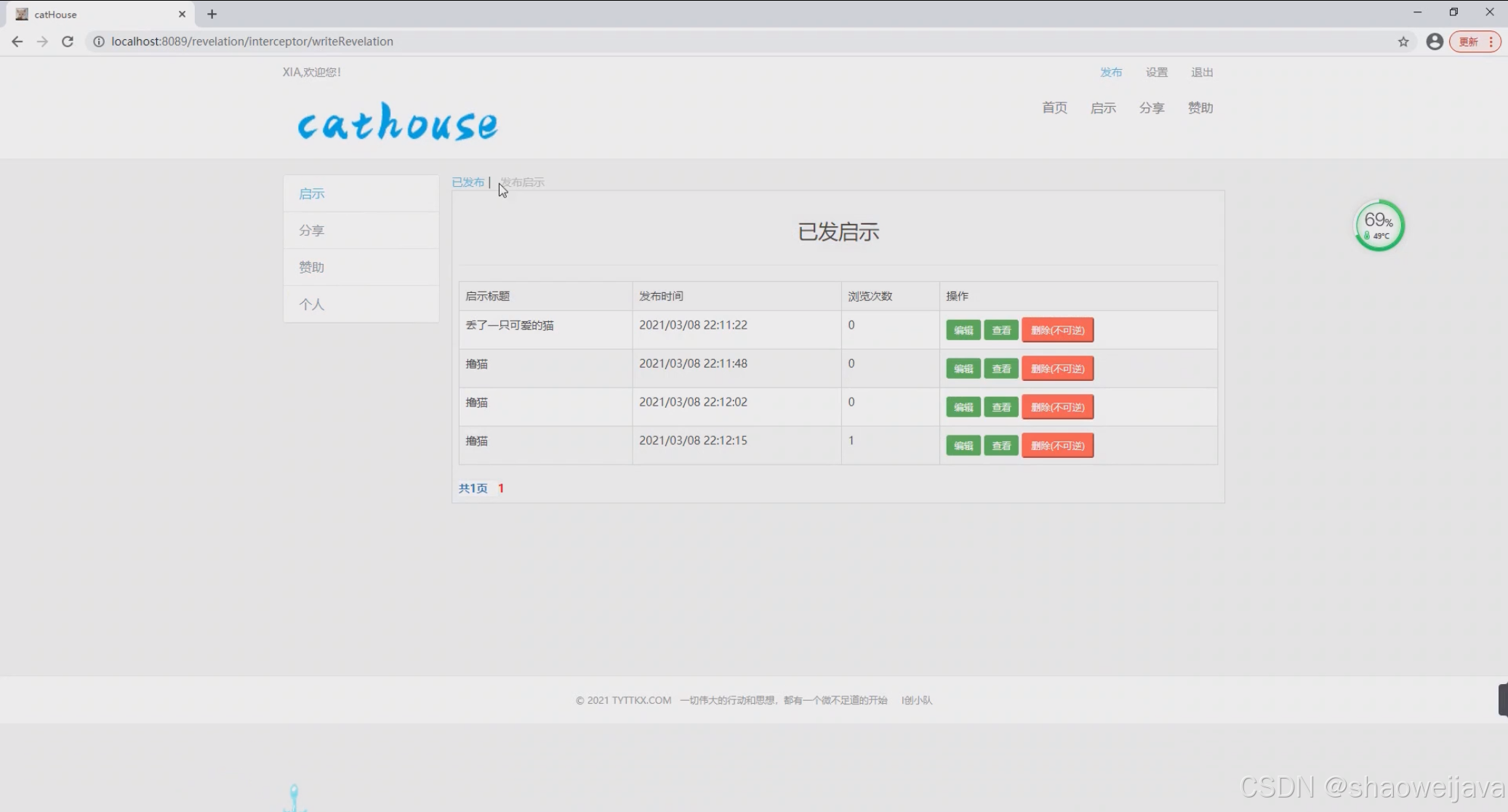Open the Chrome profile avatar icon
Image resolution: width=1508 pixels, height=812 pixels.
(x=1434, y=41)
